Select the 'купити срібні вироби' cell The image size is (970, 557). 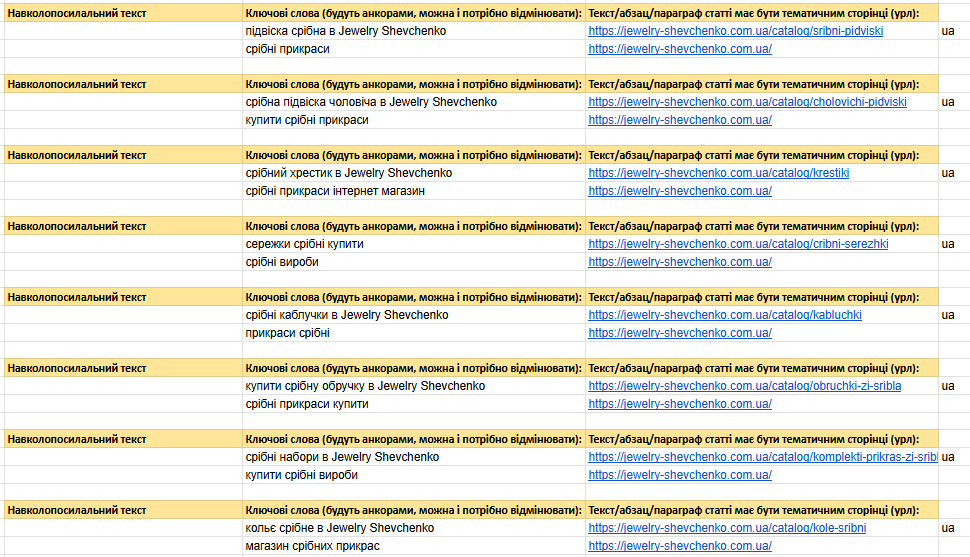pyautogui.click(x=414, y=475)
